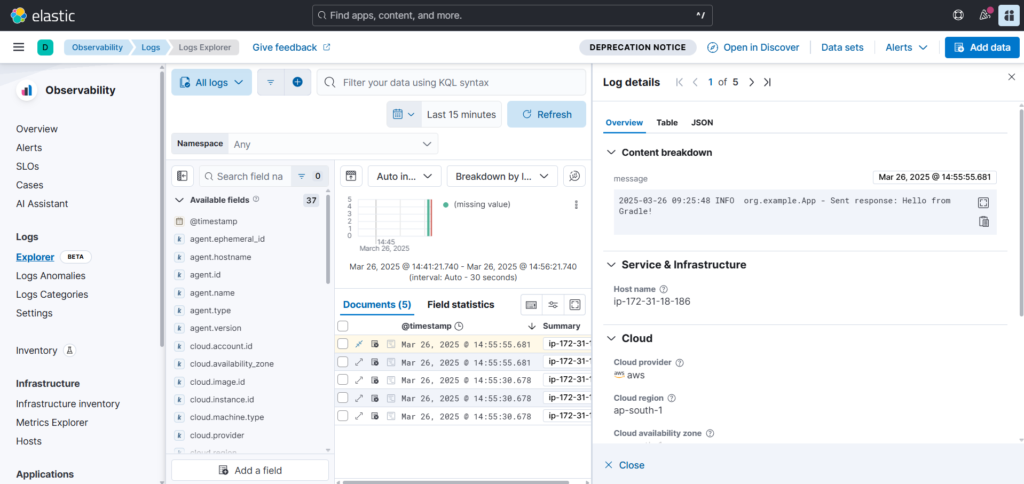Click the global Find apps search bar

pyautogui.click(x=512, y=15)
